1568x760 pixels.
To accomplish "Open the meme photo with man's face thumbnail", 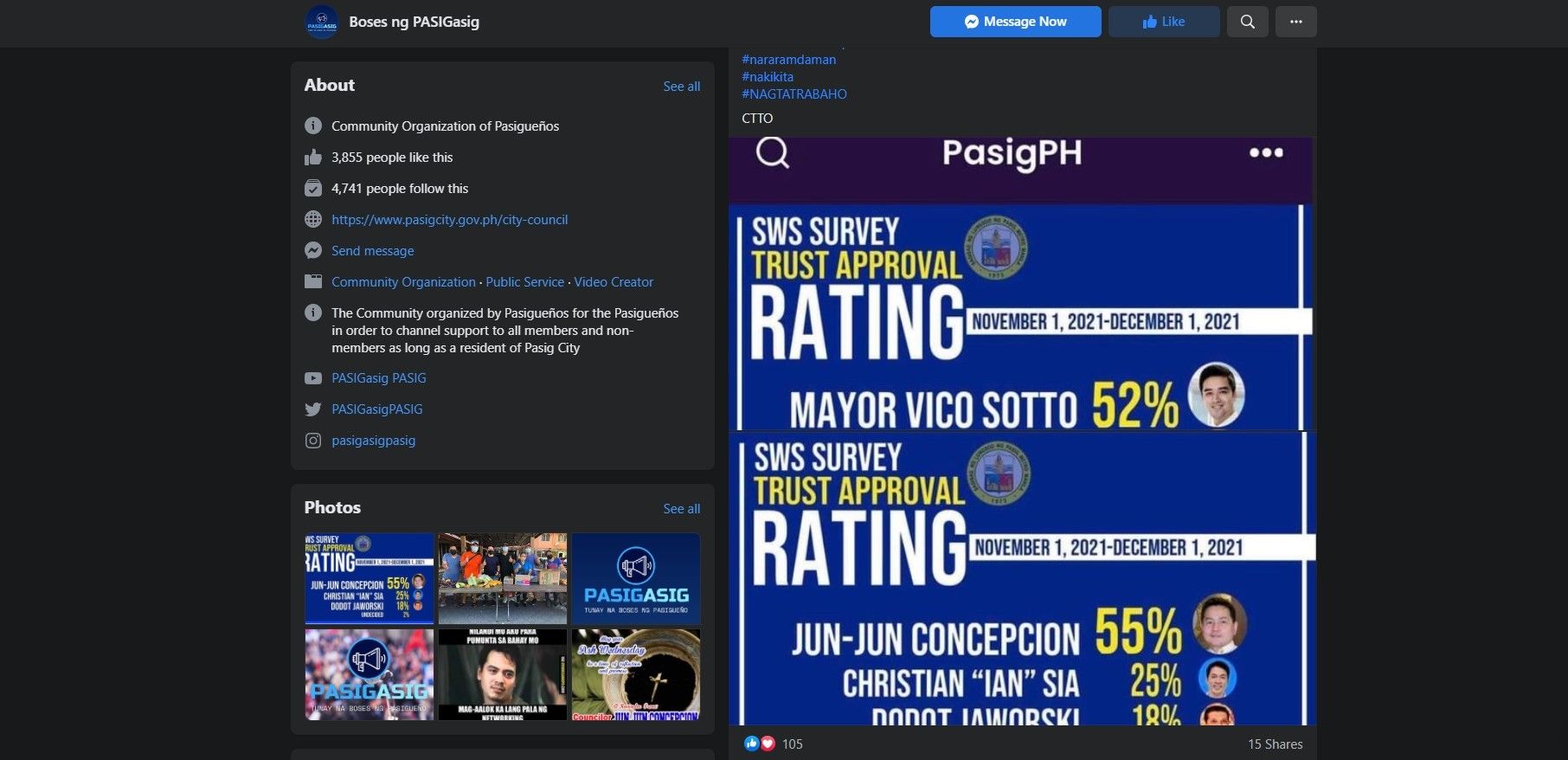I will (503, 674).
